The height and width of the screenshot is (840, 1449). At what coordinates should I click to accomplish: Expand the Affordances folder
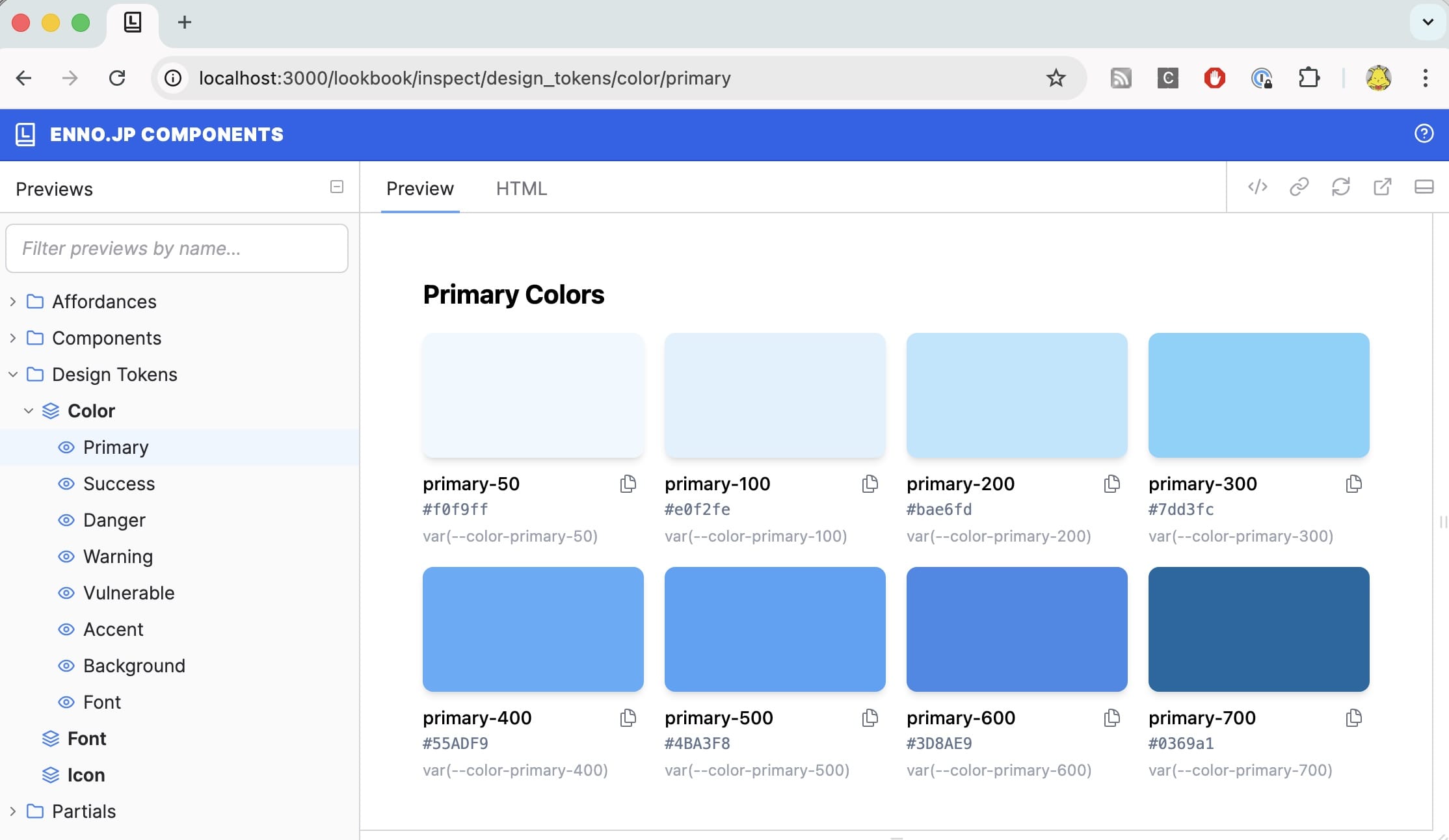[13, 302]
